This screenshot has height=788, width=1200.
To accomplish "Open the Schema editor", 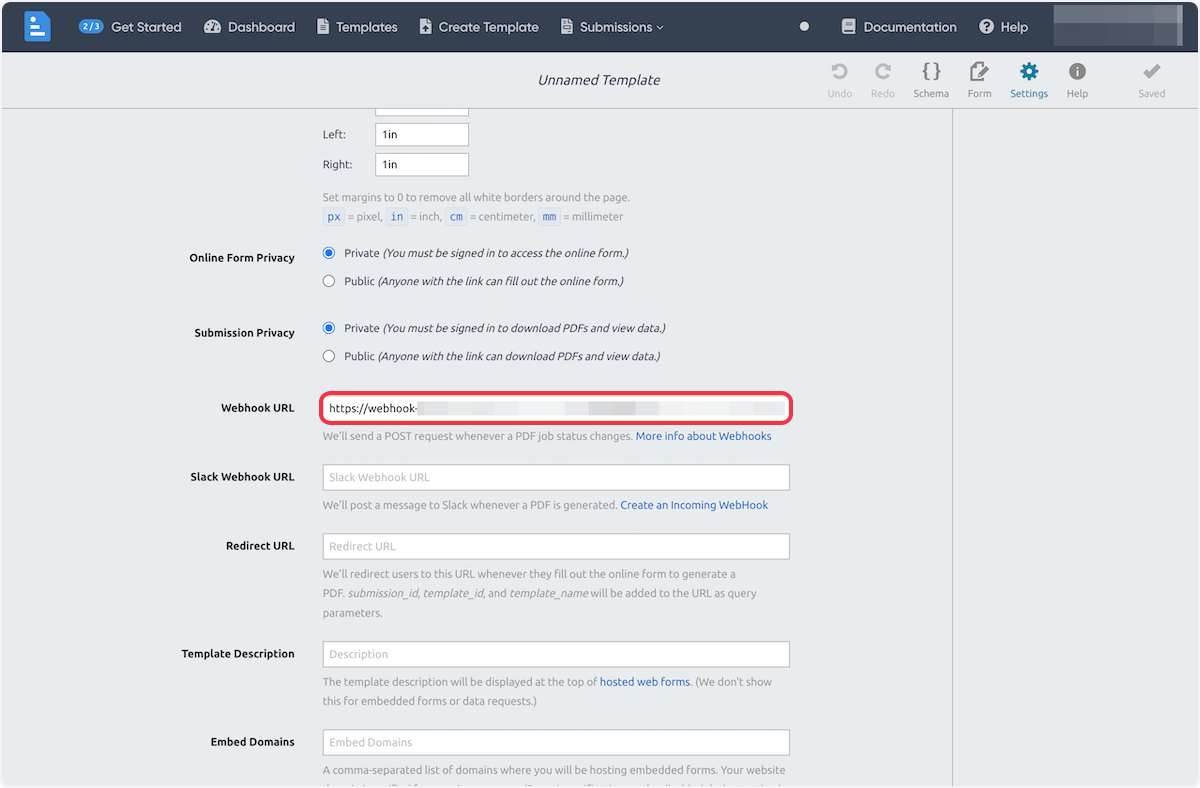I will tap(931, 80).
